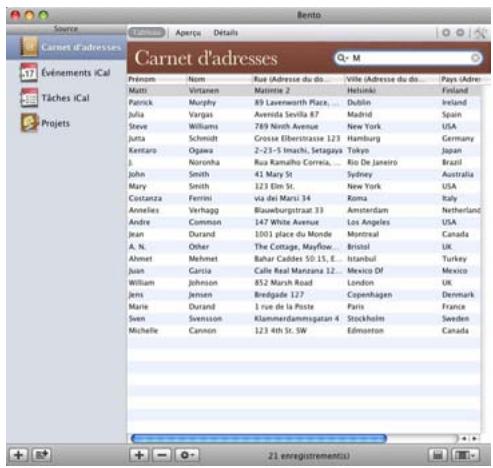Viewport: 493px width, 468px height.
Task: Click the Ogawa last name cell
Action: click(x=201, y=150)
